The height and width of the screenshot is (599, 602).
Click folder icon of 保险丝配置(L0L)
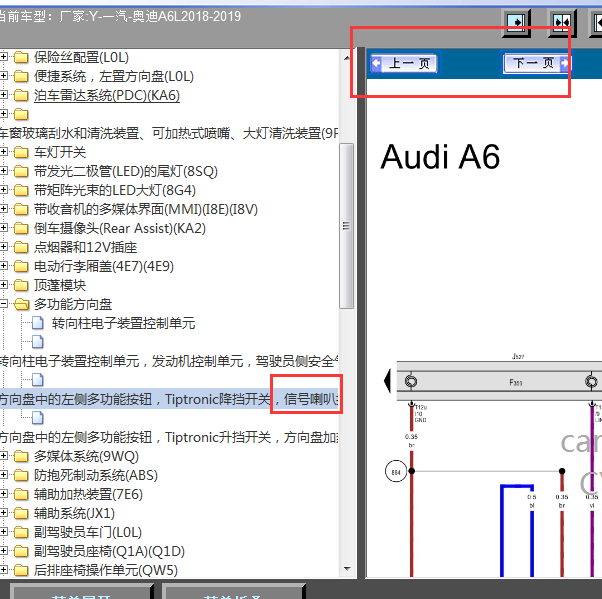21,58
